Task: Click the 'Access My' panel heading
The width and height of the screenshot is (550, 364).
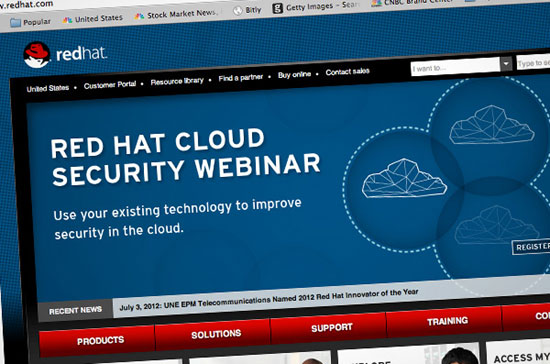Action: pyautogui.click(x=522, y=357)
